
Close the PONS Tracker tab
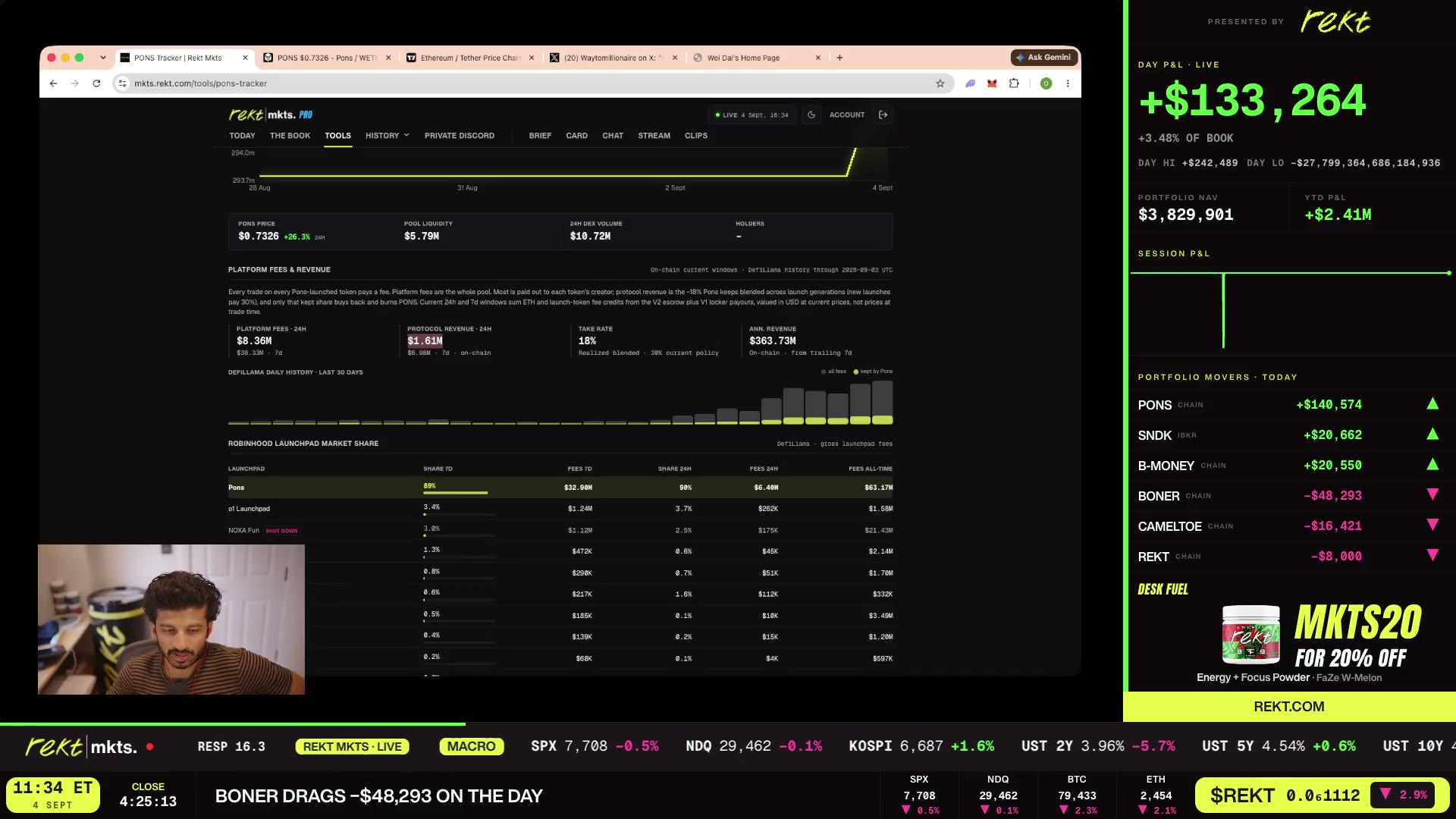click(x=245, y=58)
